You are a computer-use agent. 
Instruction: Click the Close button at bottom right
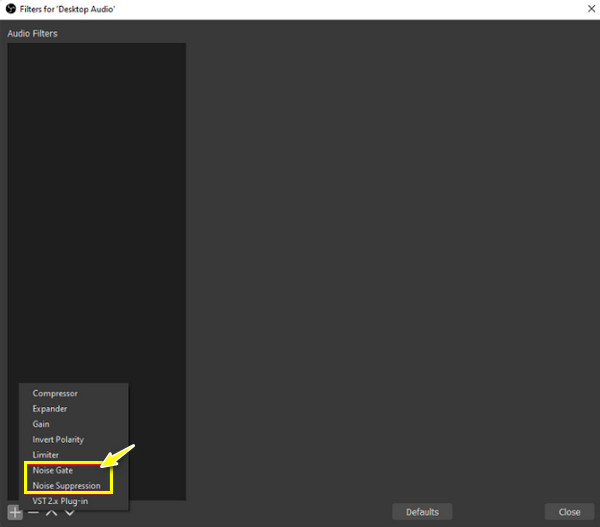click(569, 512)
